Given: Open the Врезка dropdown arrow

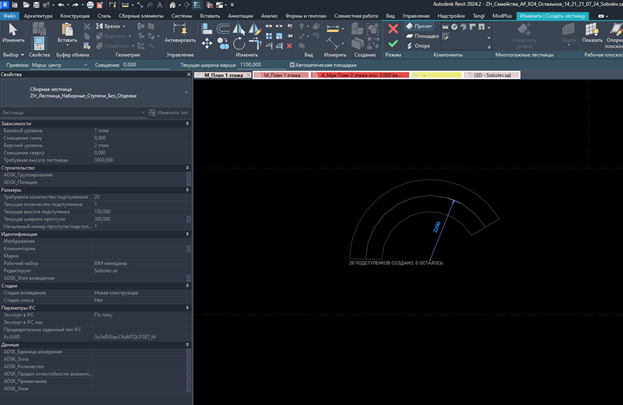Looking at the screenshot, I should tap(124, 26).
